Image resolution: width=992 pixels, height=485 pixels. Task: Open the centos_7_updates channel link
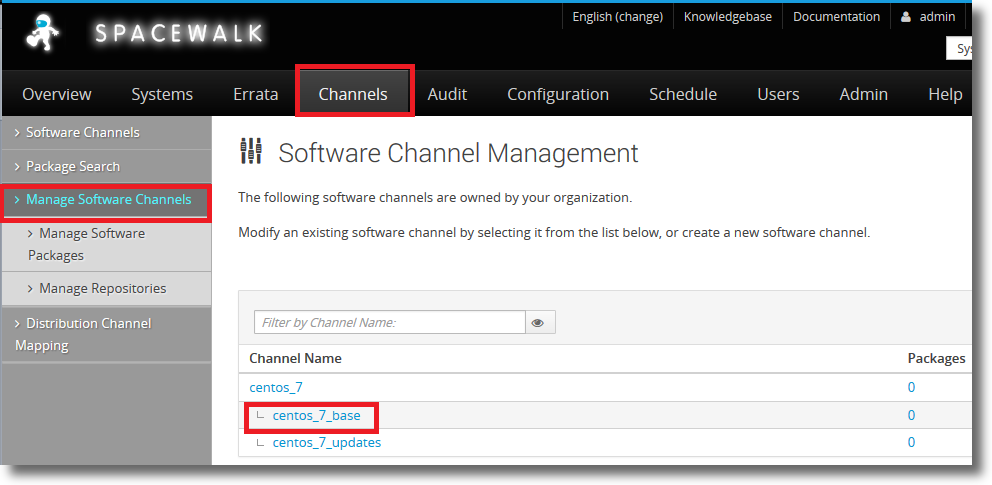326,443
